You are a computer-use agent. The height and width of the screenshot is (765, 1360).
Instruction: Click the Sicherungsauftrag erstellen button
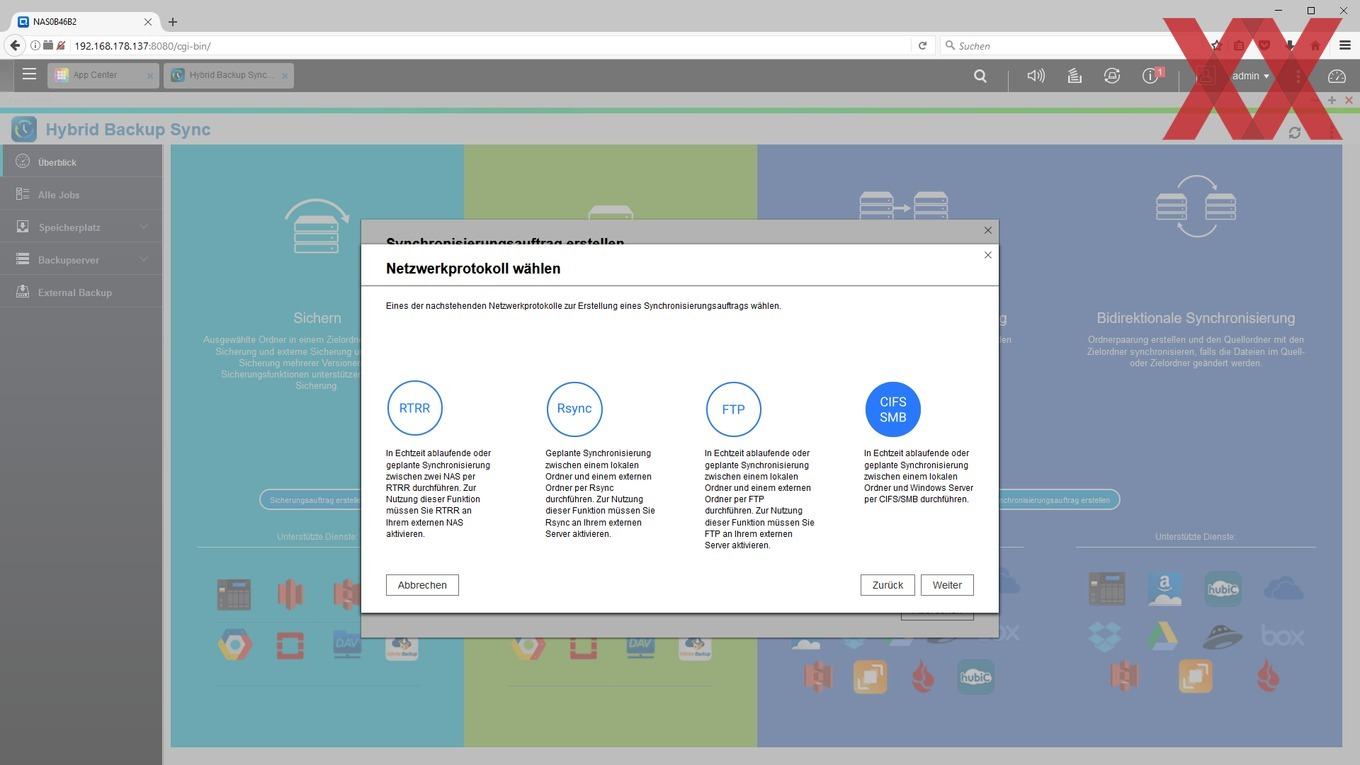coord(310,499)
